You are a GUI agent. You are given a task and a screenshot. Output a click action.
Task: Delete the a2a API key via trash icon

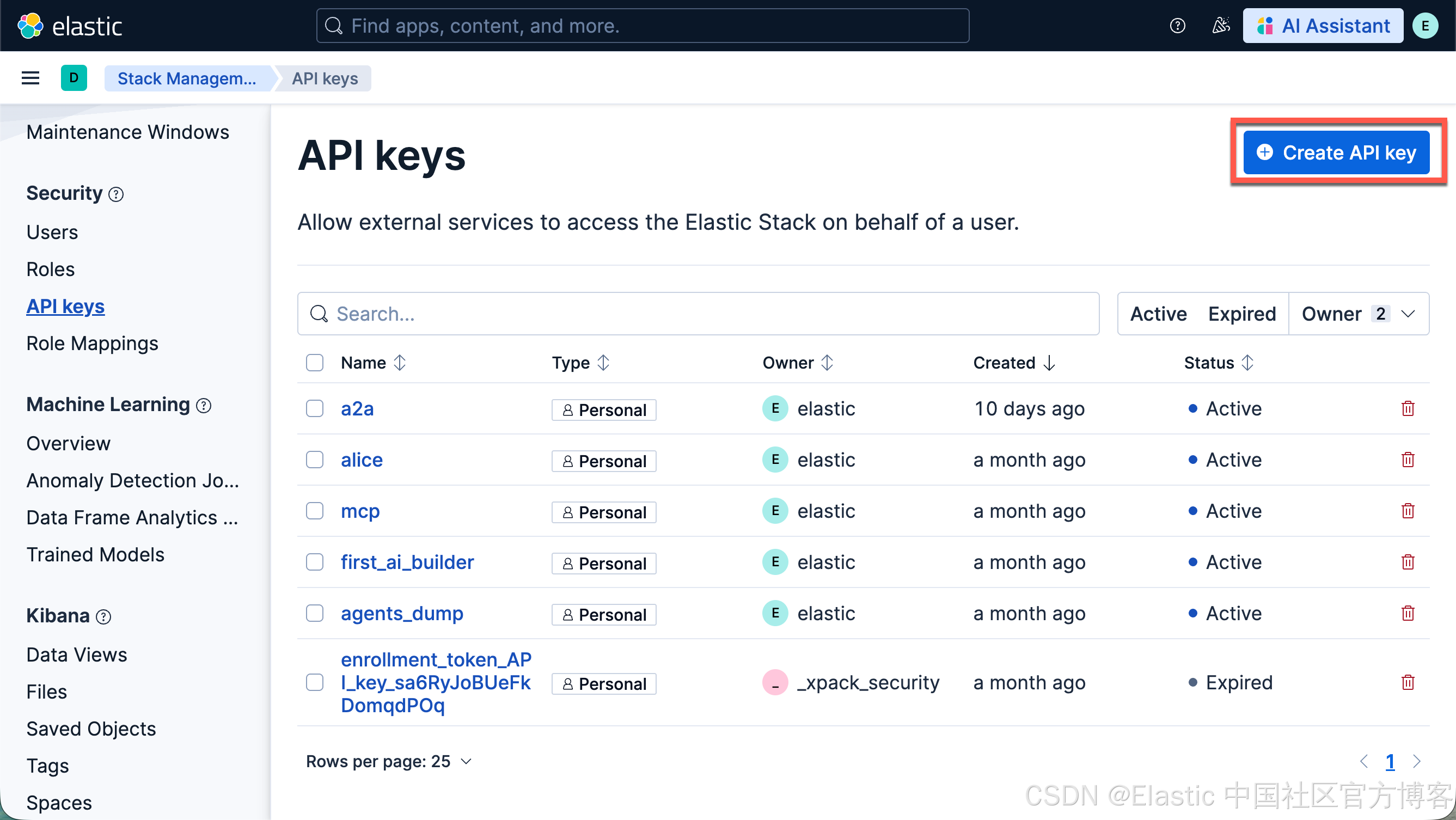1408,408
